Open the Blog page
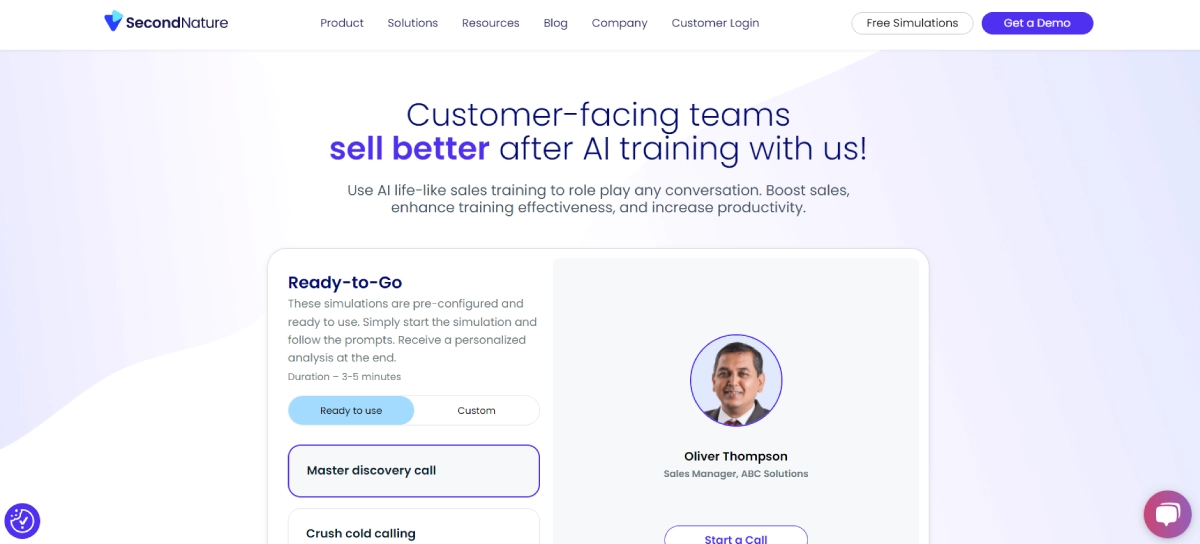This screenshot has width=1200, height=544. coord(556,23)
